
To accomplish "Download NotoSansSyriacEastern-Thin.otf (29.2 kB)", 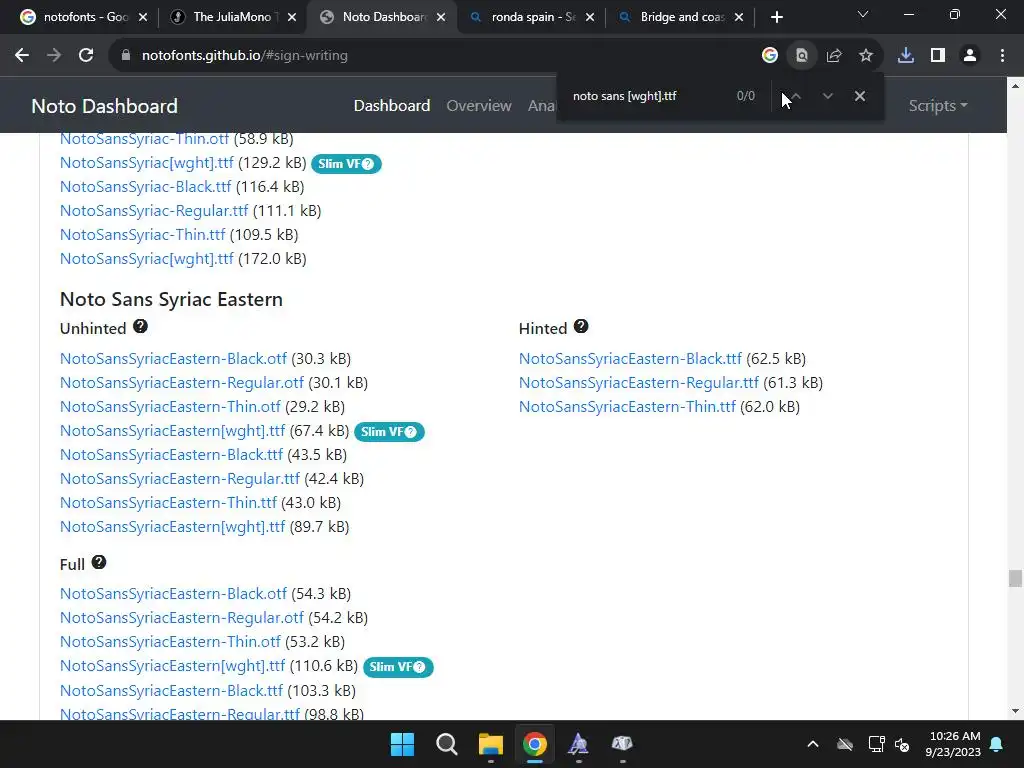I will point(170,407).
